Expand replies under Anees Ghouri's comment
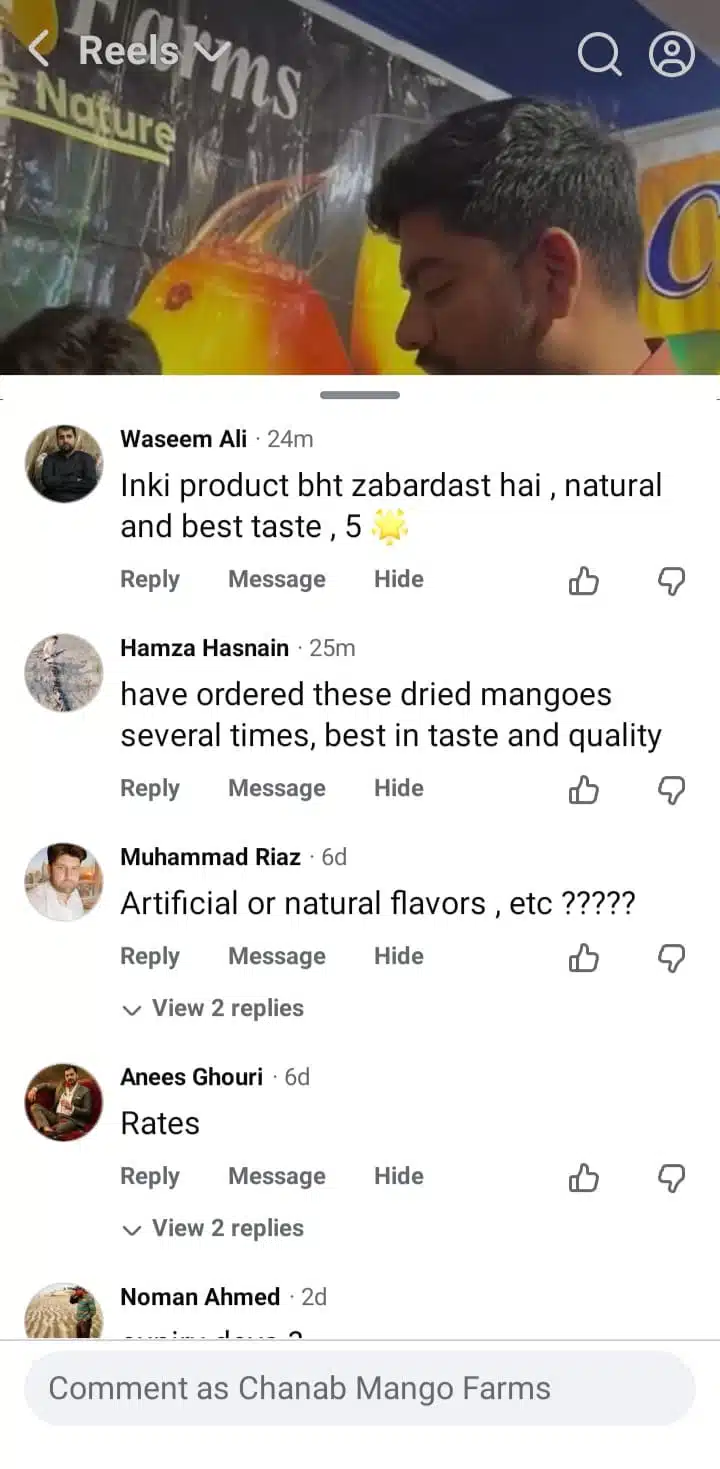 coord(213,1228)
